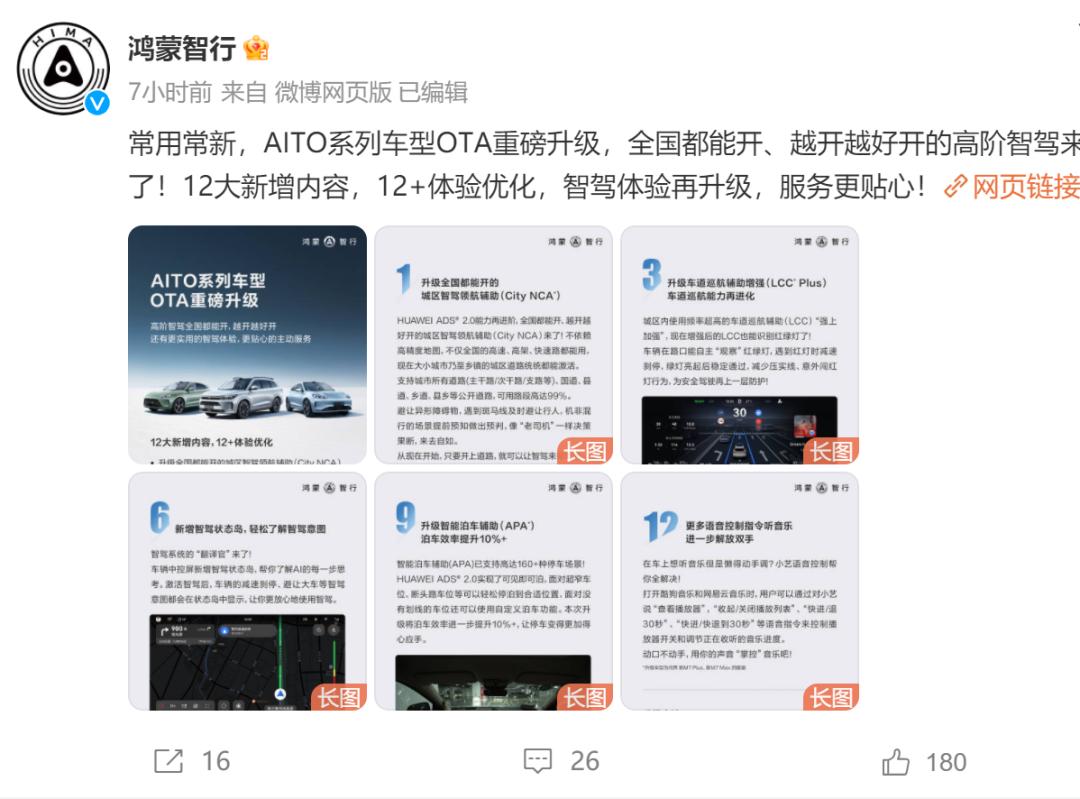Click the 微博网页版 source text

click(x=333, y=92)
